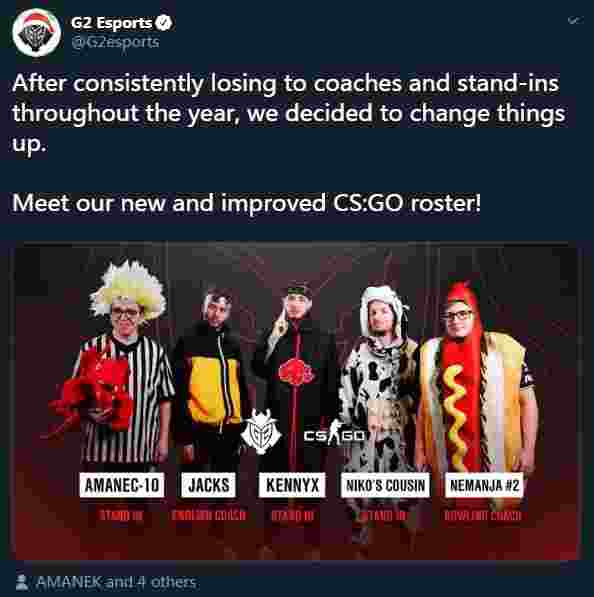Click the verified checkmark badge
594x597 pixels.
tap(164, 23)
